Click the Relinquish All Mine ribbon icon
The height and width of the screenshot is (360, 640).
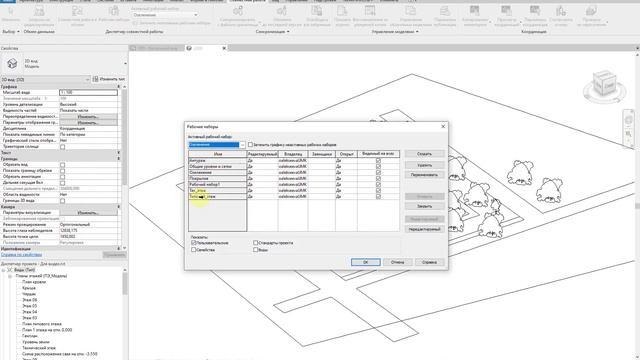point(317,11)
